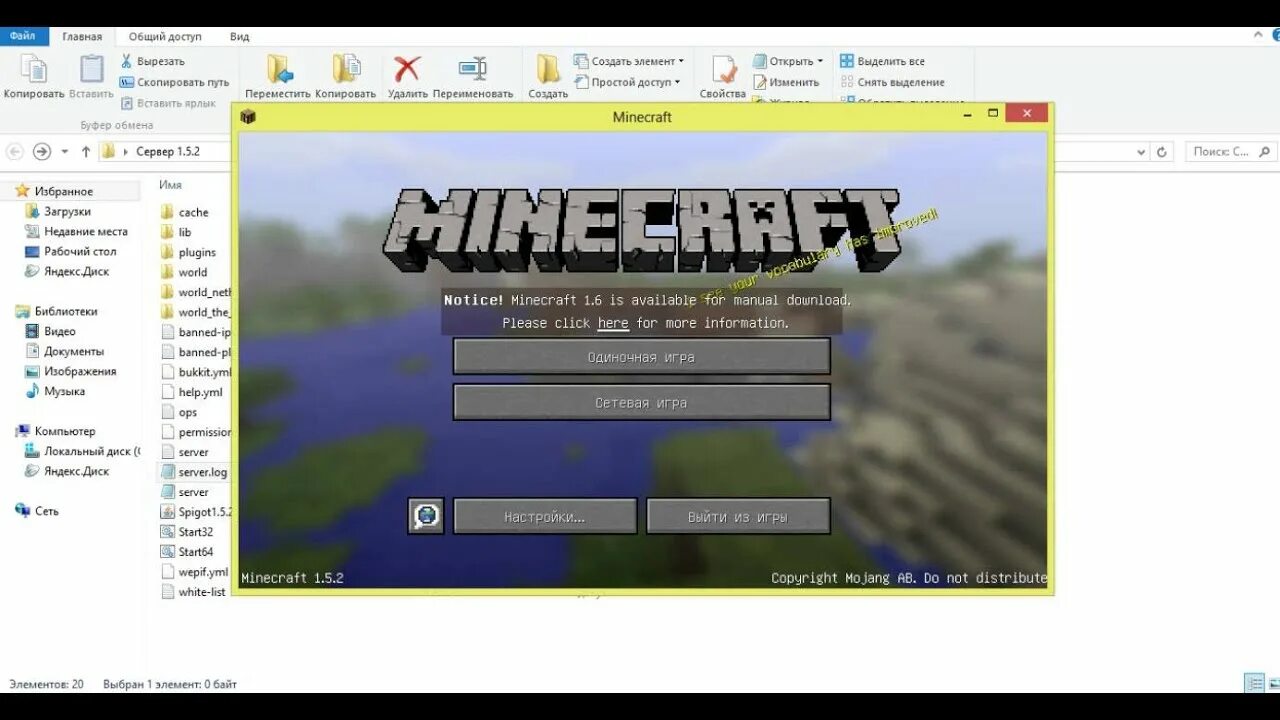Click the Rename (Переименовать) icon

[x=472, y=69]
